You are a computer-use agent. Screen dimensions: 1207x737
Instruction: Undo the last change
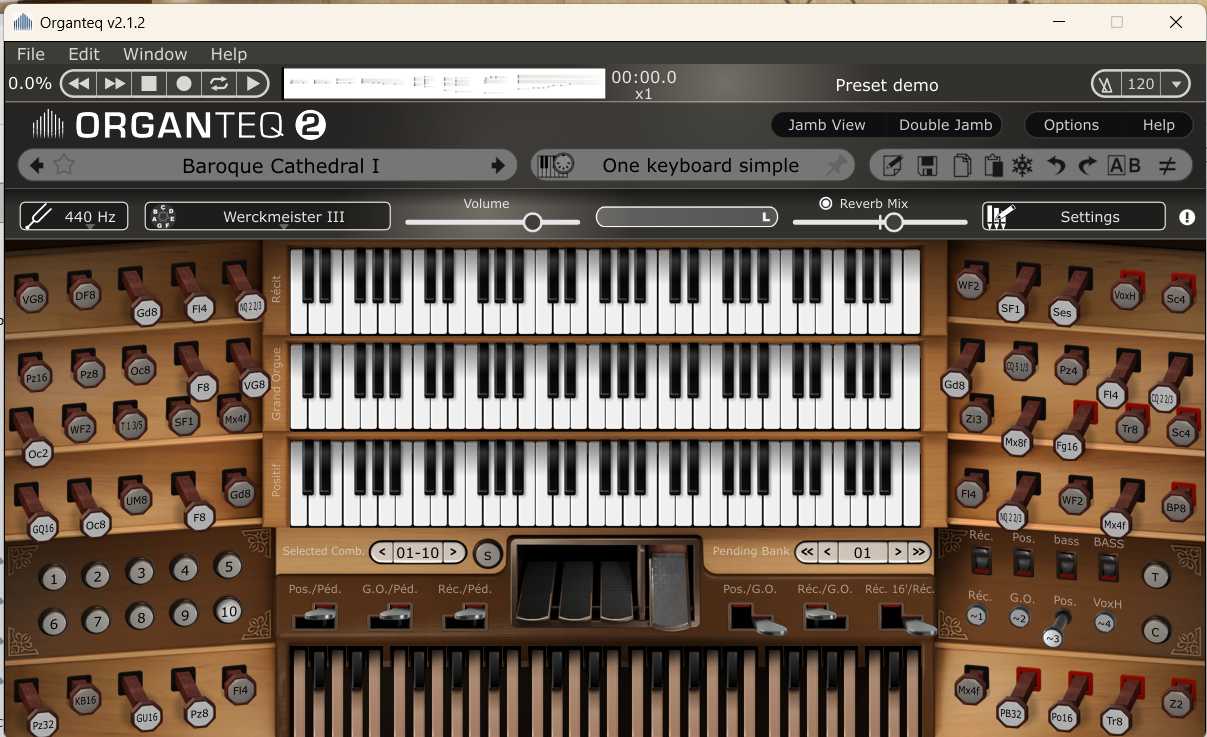(1056, 166)
